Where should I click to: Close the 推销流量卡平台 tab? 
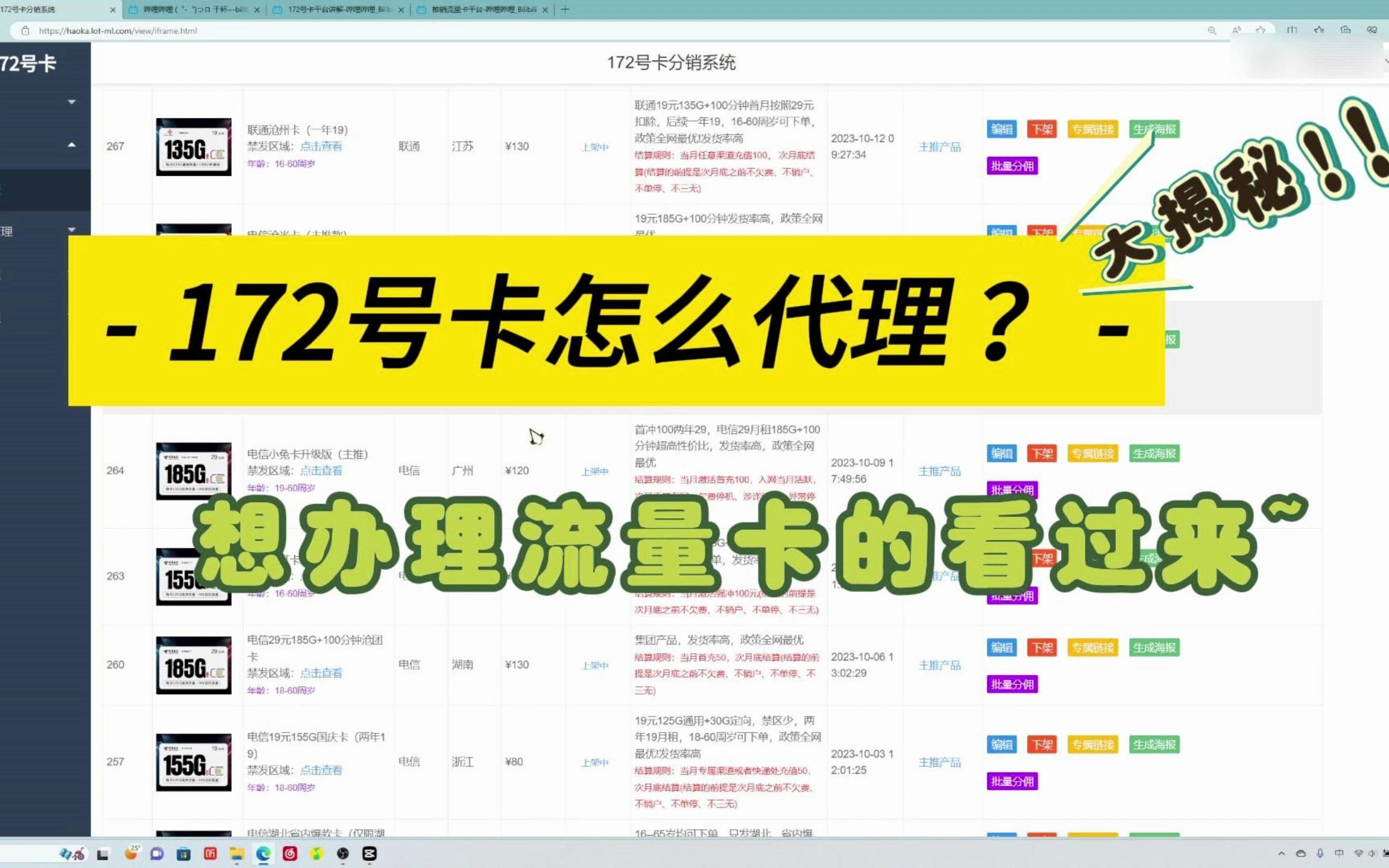pos(545,10)
